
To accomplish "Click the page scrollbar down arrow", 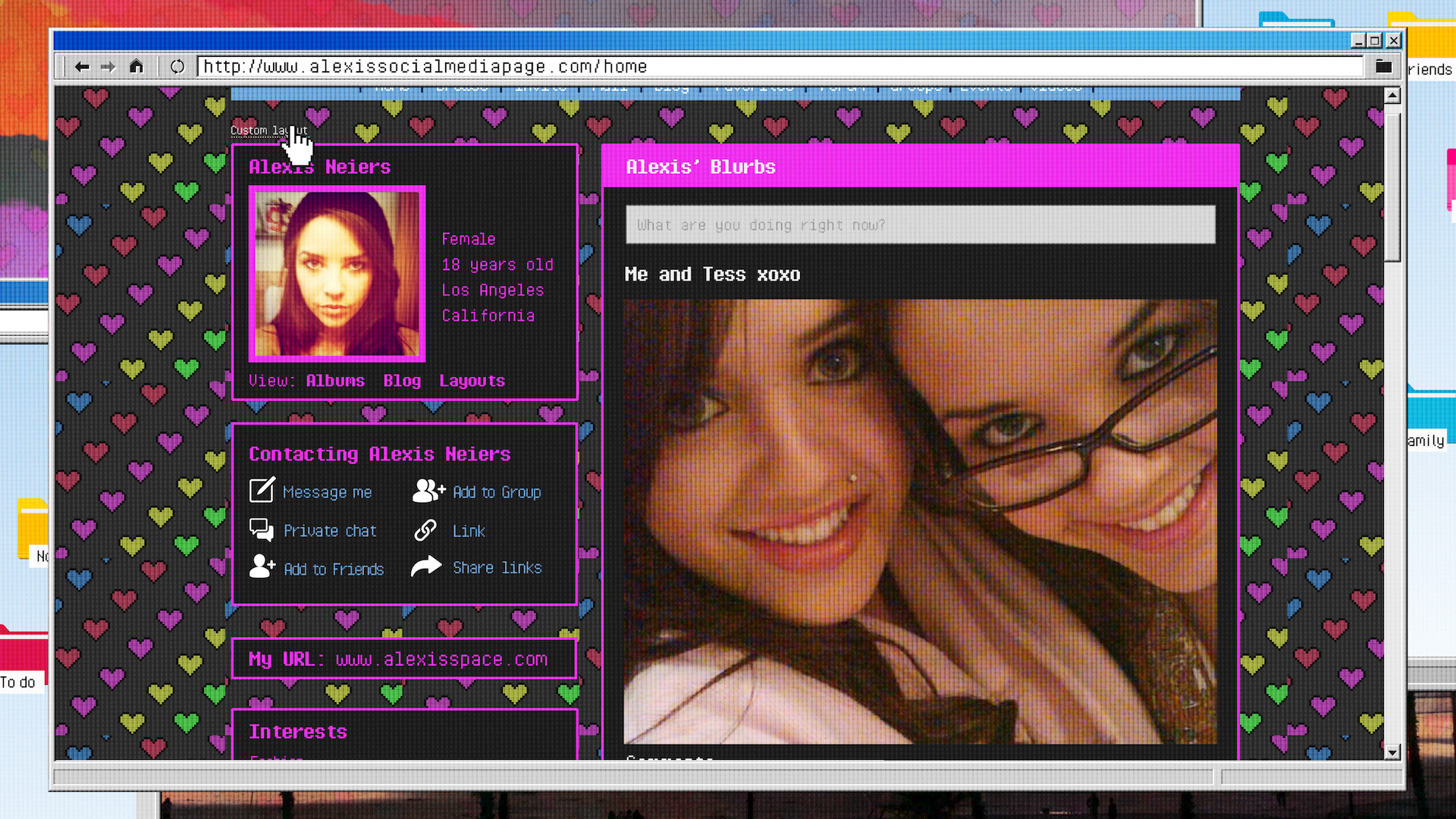I will point(1392,752).
